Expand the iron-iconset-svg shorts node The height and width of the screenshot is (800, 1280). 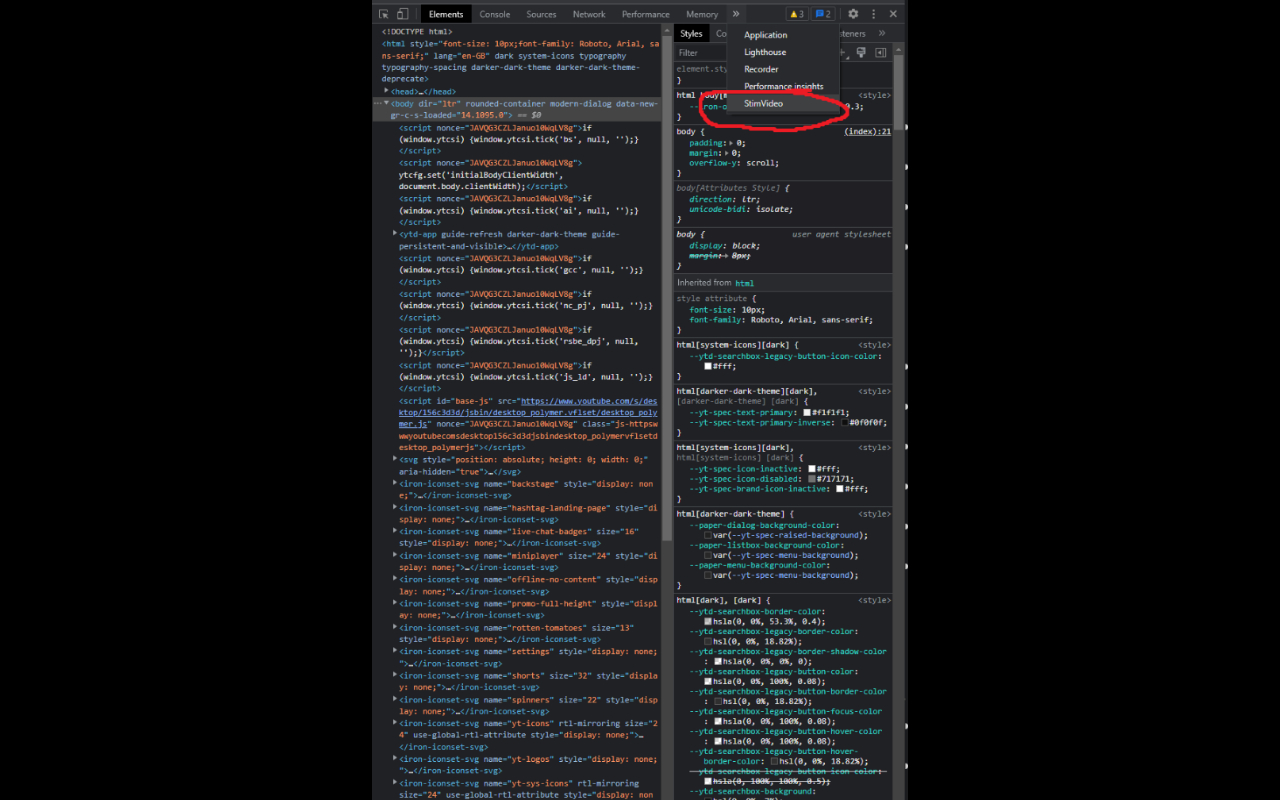(395, 675)
